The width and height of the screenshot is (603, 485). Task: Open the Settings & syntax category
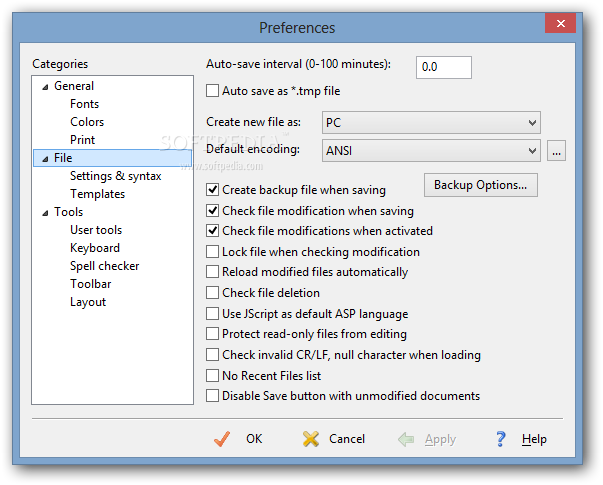[115, 176]
